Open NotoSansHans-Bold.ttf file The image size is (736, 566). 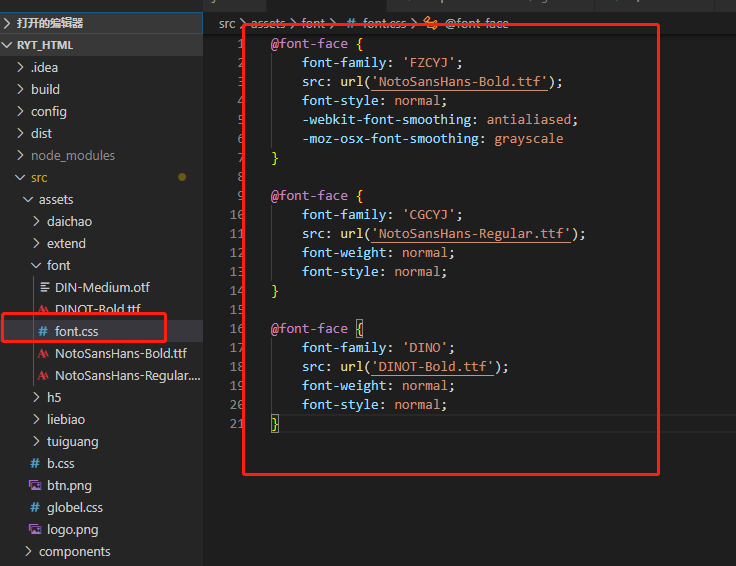(121, 353)
